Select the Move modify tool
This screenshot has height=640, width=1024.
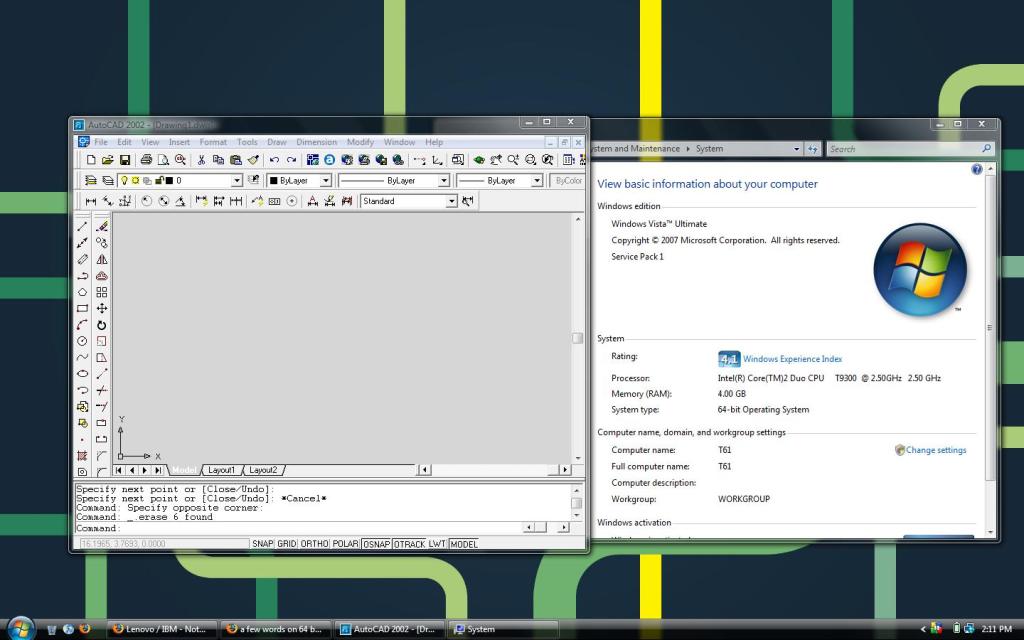[102, 308]
